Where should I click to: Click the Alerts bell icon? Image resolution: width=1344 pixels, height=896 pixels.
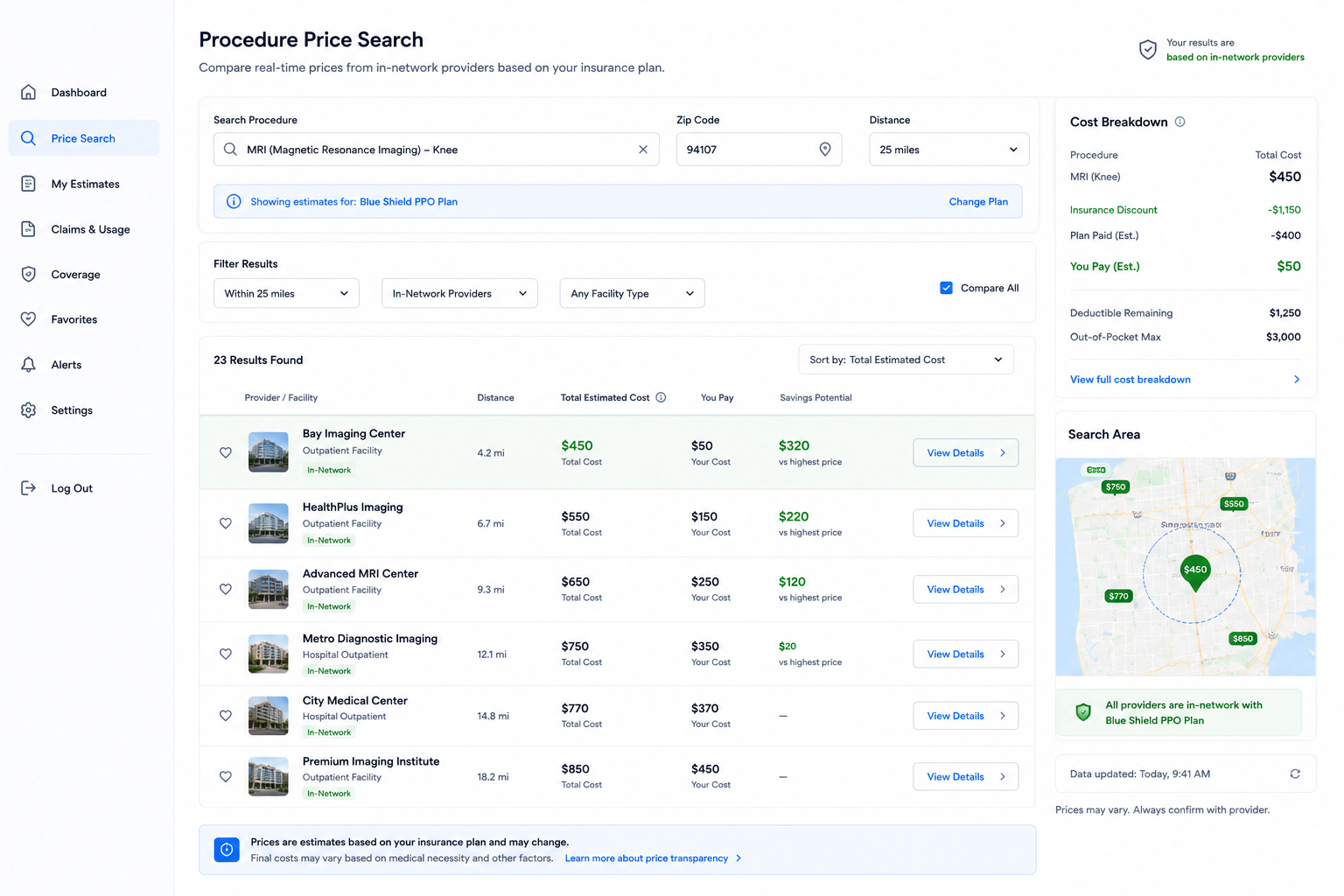coord(29,365)
